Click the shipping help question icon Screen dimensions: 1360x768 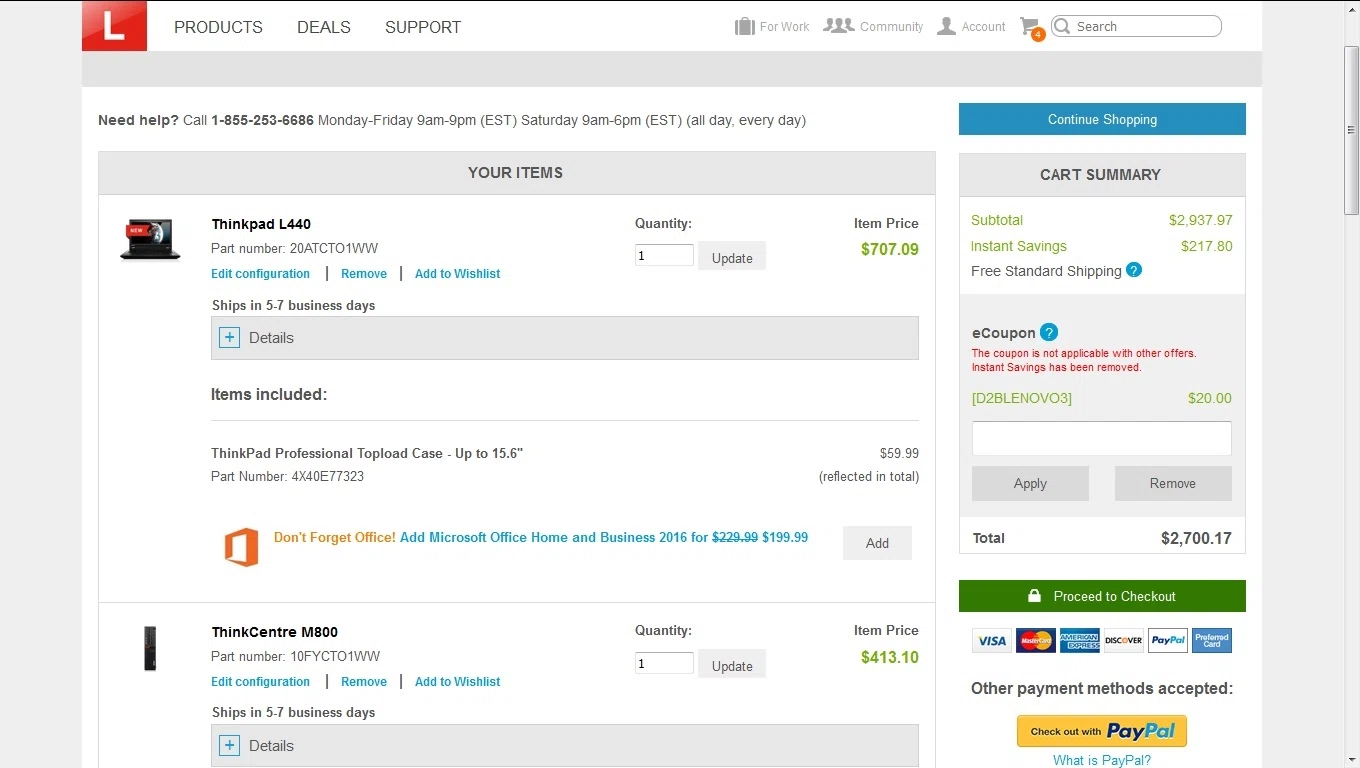click(1134, 270)
